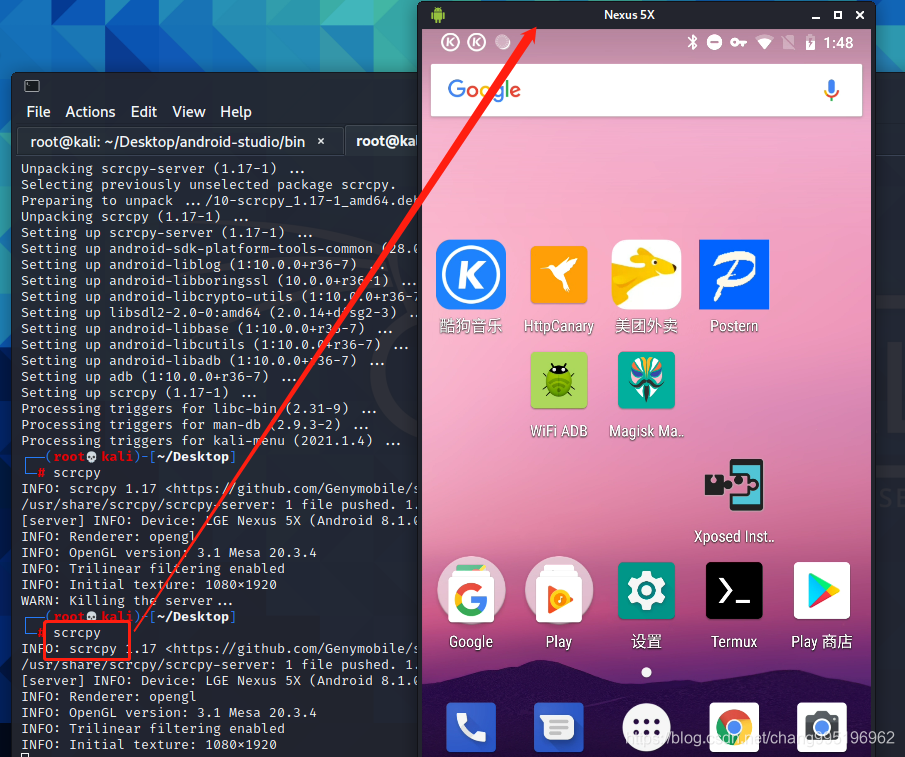Viewport: 905px width, 757px height.
Task: Open the Xposed Installer app
Action: pos(734,485)
